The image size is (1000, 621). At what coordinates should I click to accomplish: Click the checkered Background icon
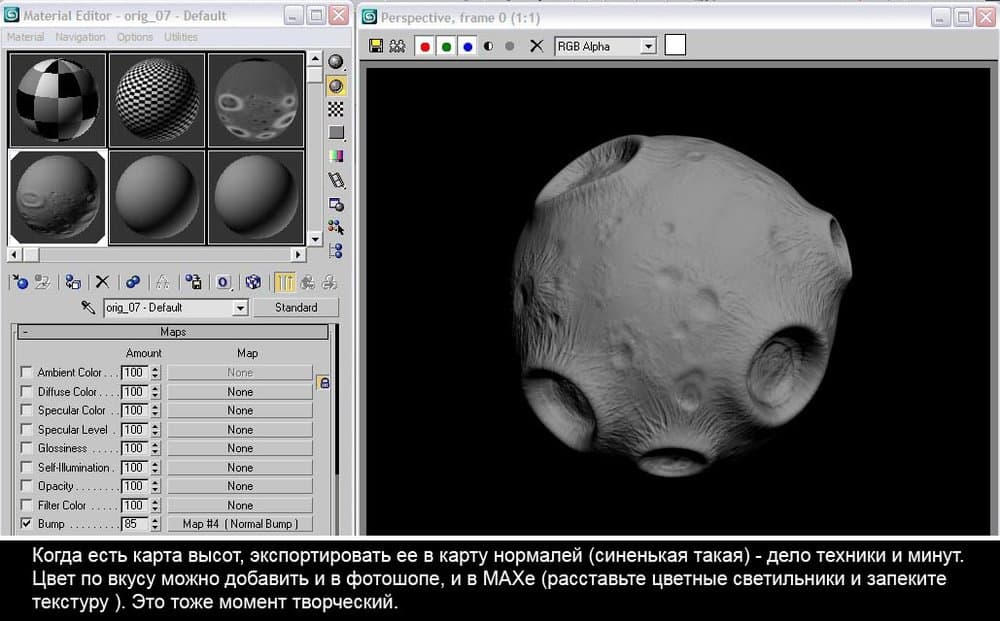337,109
